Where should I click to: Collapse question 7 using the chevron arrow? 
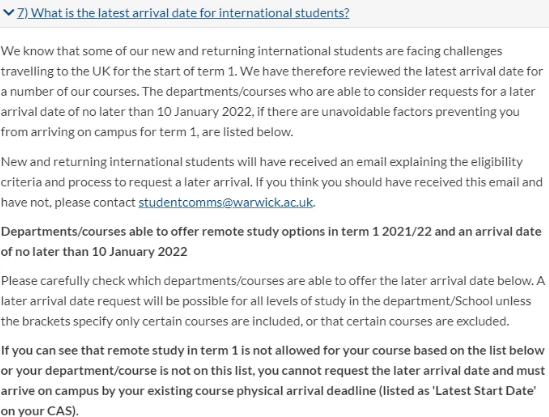8,13
